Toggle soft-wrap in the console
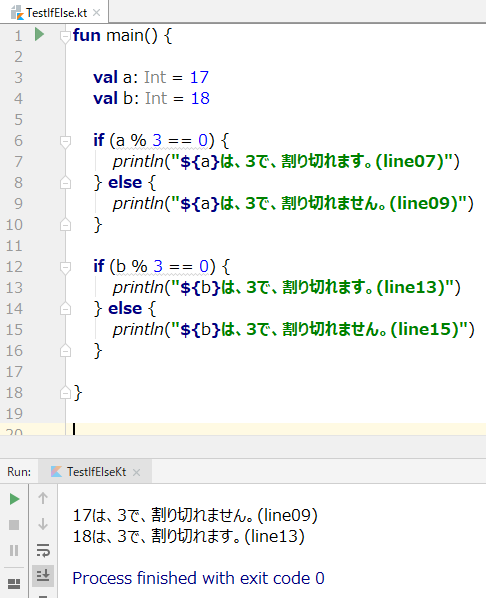 (43, 550)
